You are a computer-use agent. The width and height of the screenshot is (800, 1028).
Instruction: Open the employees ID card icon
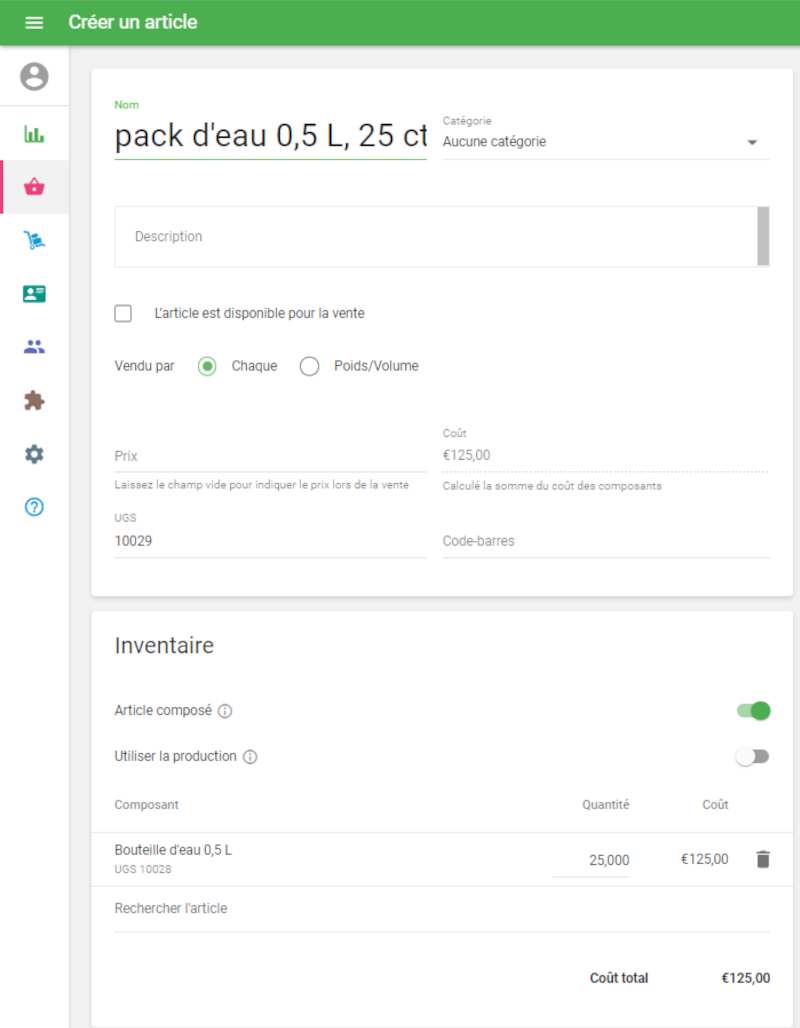coord(34,294)
